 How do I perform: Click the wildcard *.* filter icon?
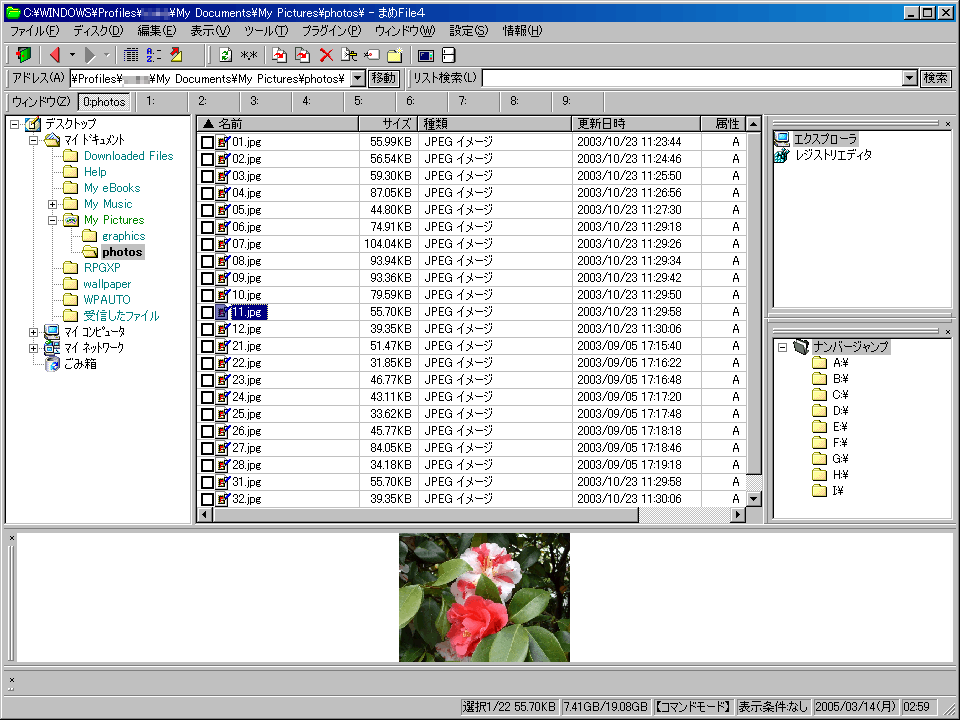tap(249, 55)
